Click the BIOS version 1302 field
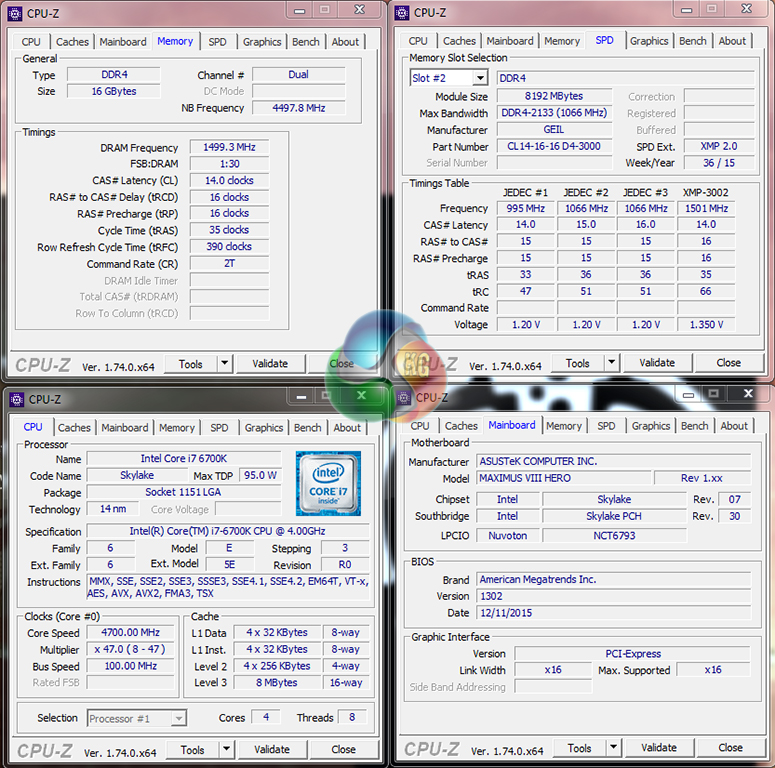This screenshot has width=775, height=768. 614,596
